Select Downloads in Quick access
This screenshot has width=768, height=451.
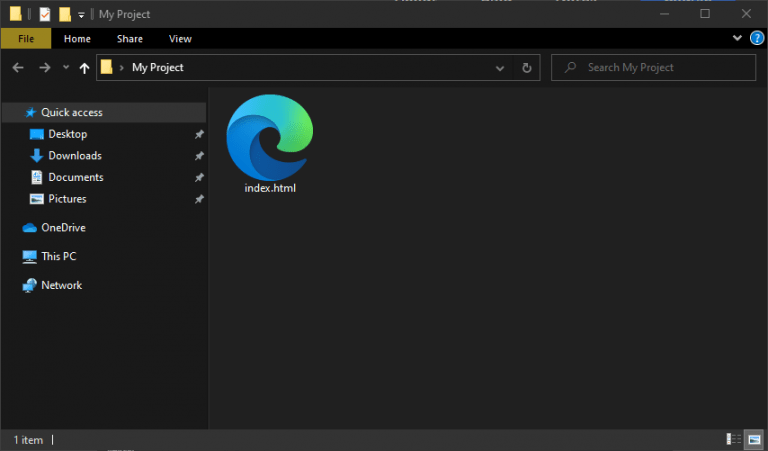pos(74,155)
